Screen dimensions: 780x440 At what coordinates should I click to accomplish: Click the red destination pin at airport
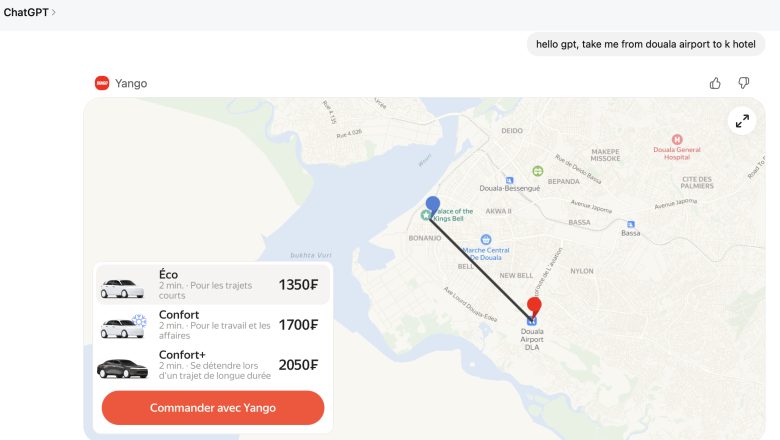(534, 305)
